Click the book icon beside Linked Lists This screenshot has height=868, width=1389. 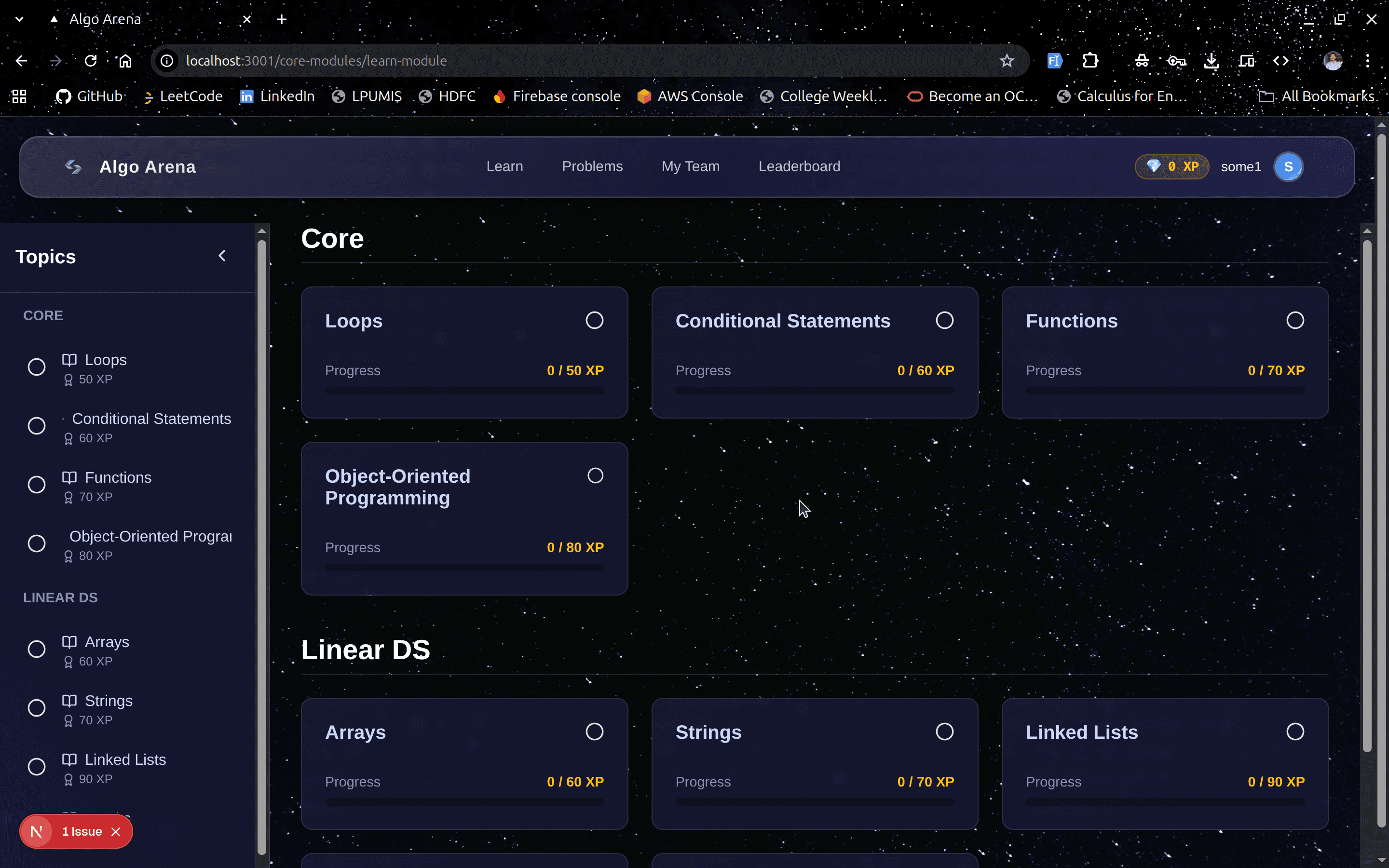tap(69, 759)
